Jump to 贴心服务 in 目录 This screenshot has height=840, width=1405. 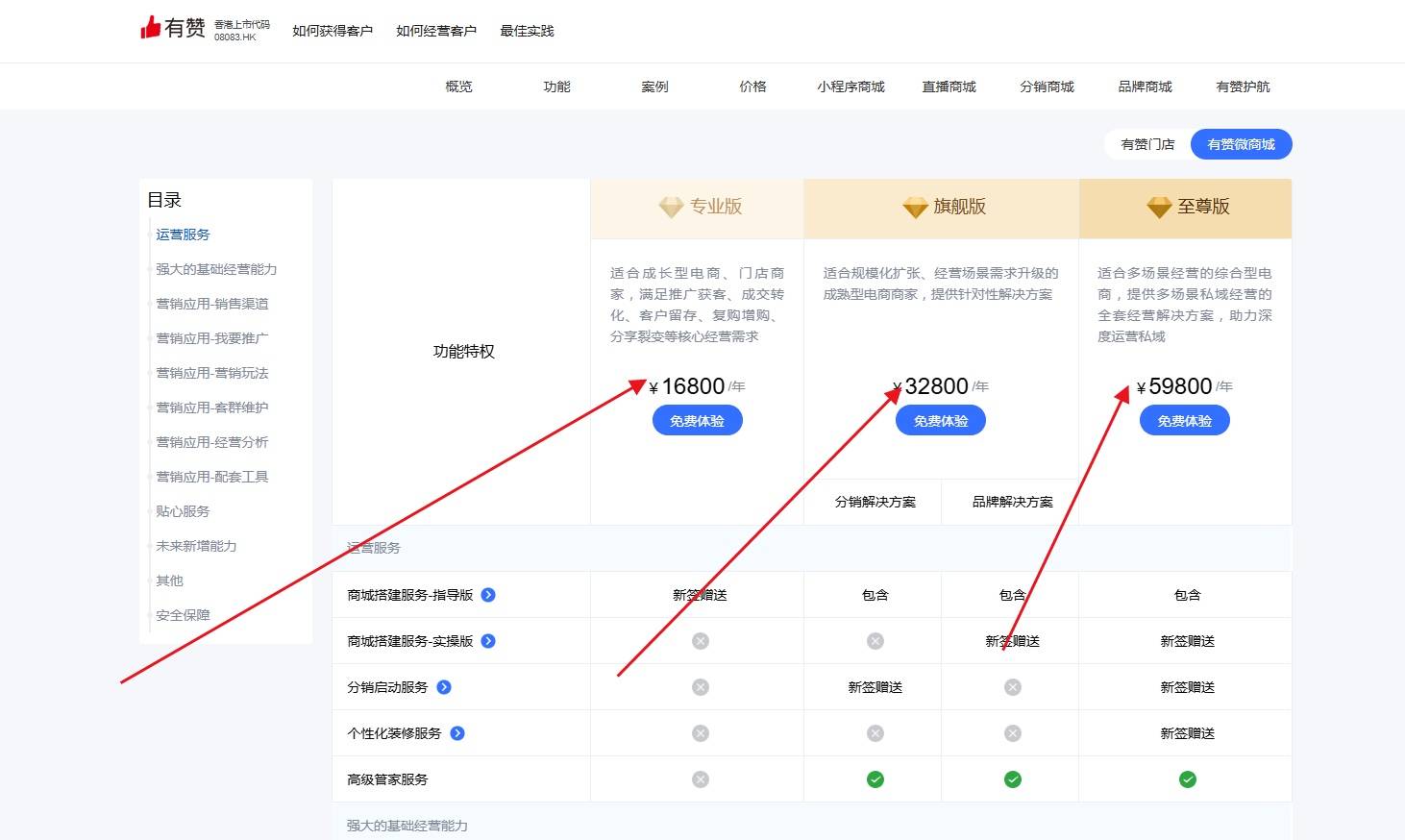(183, 511)
